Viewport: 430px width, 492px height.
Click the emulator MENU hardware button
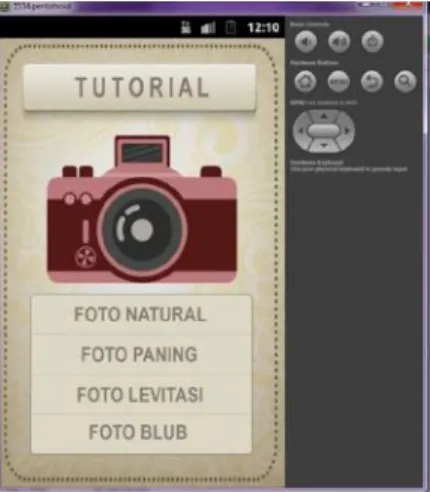pyautogui.click(x=339, y=81)
